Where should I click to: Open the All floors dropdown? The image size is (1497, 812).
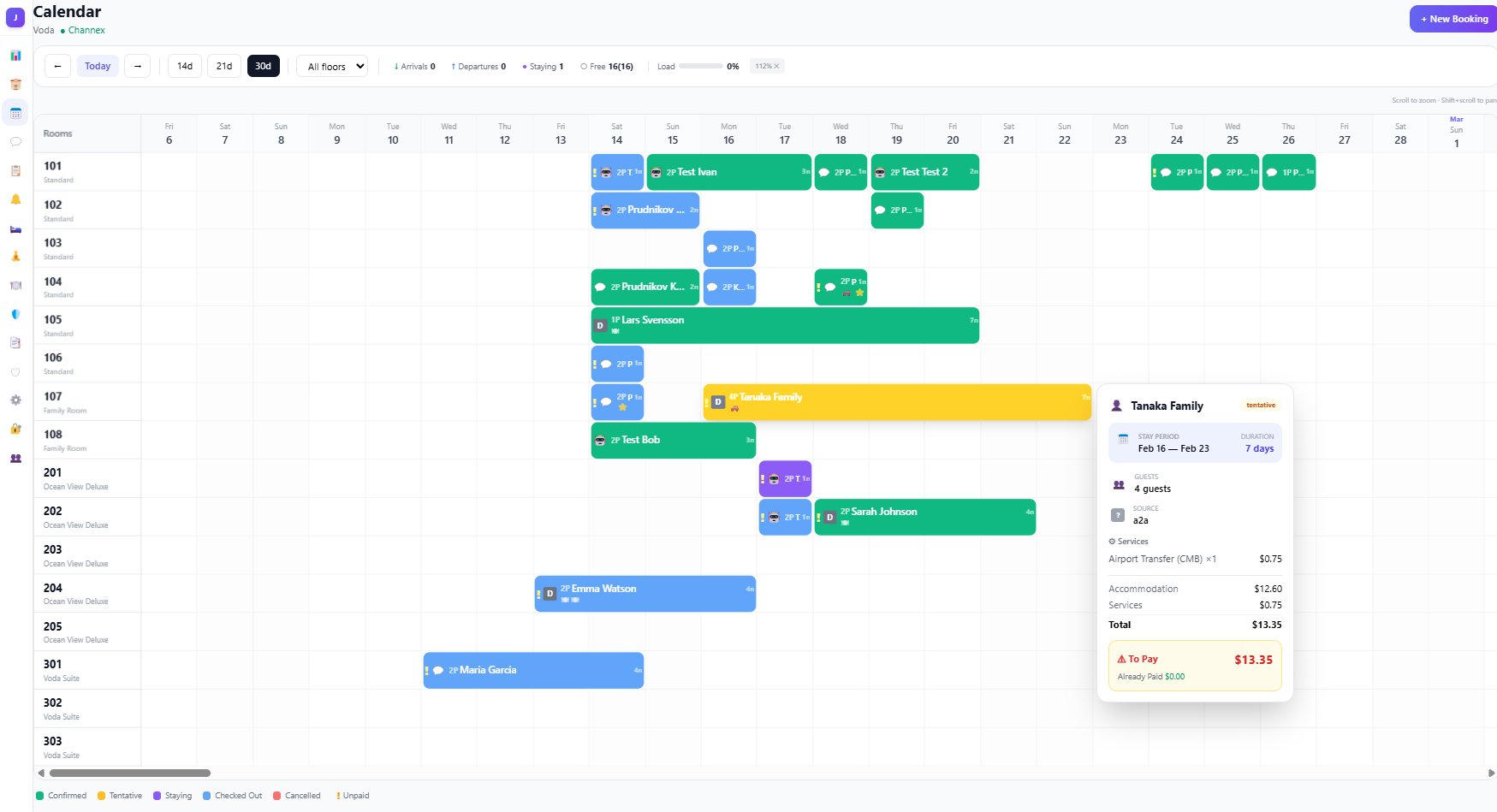[x=331, y=66]
